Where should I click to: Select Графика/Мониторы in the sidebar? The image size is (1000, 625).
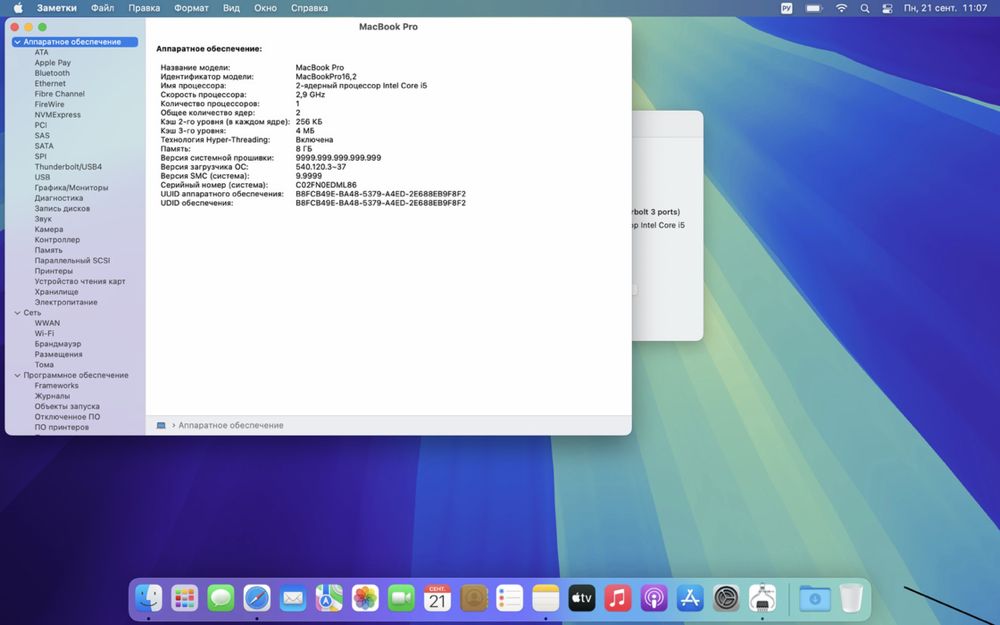71,188
